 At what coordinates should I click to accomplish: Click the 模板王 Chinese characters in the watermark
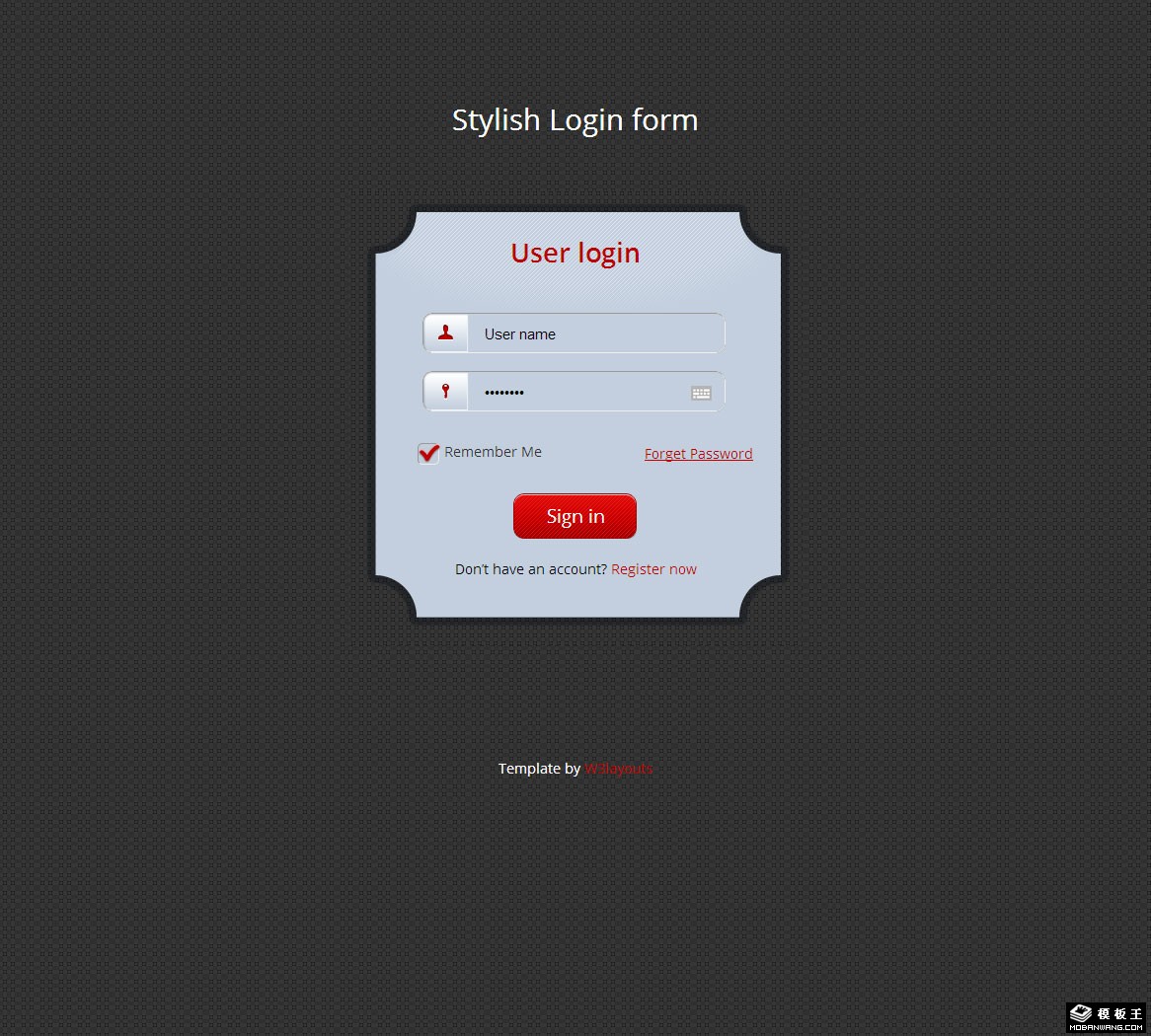pos(1118,1013)
